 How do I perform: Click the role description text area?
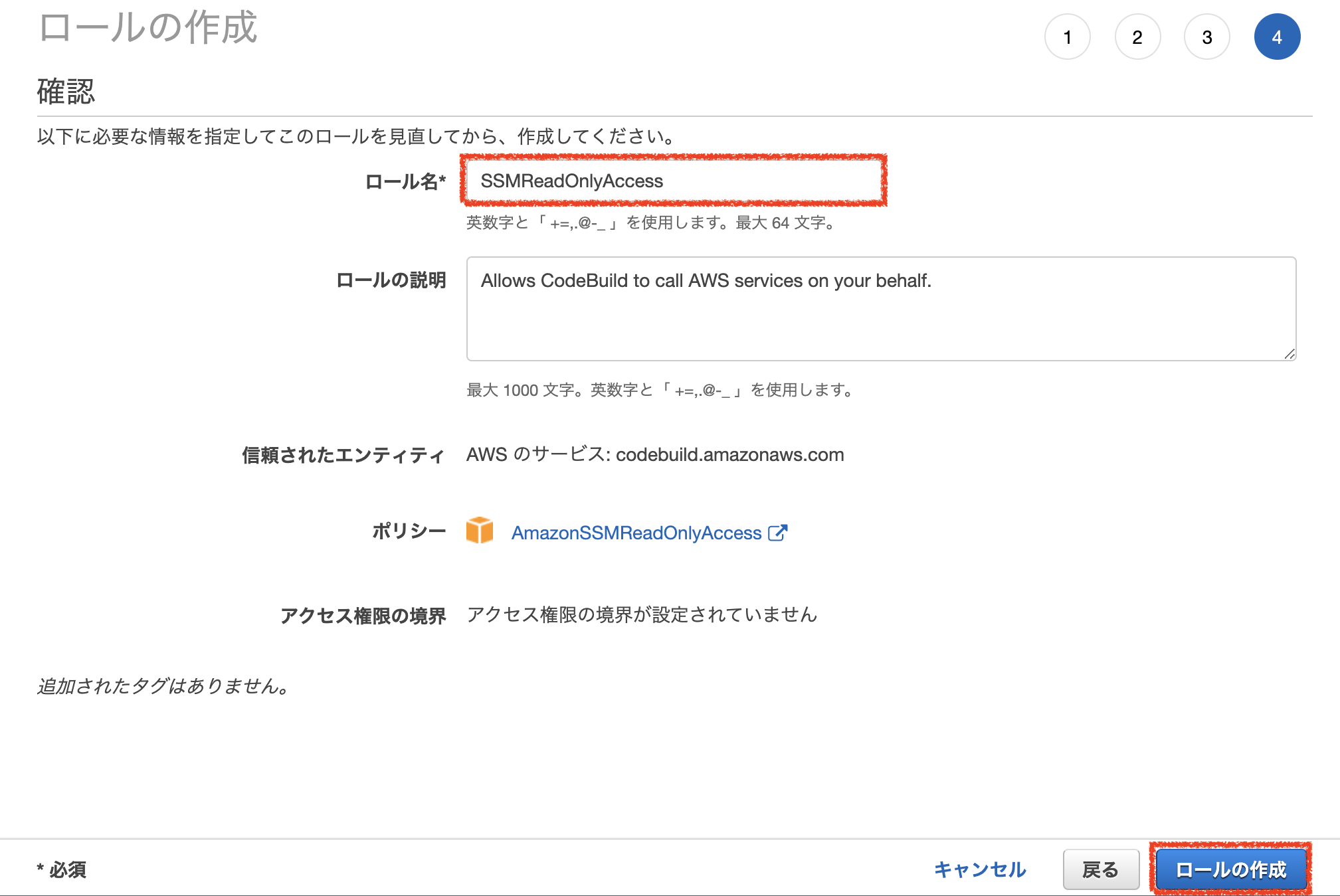click(x=881, y=309)
